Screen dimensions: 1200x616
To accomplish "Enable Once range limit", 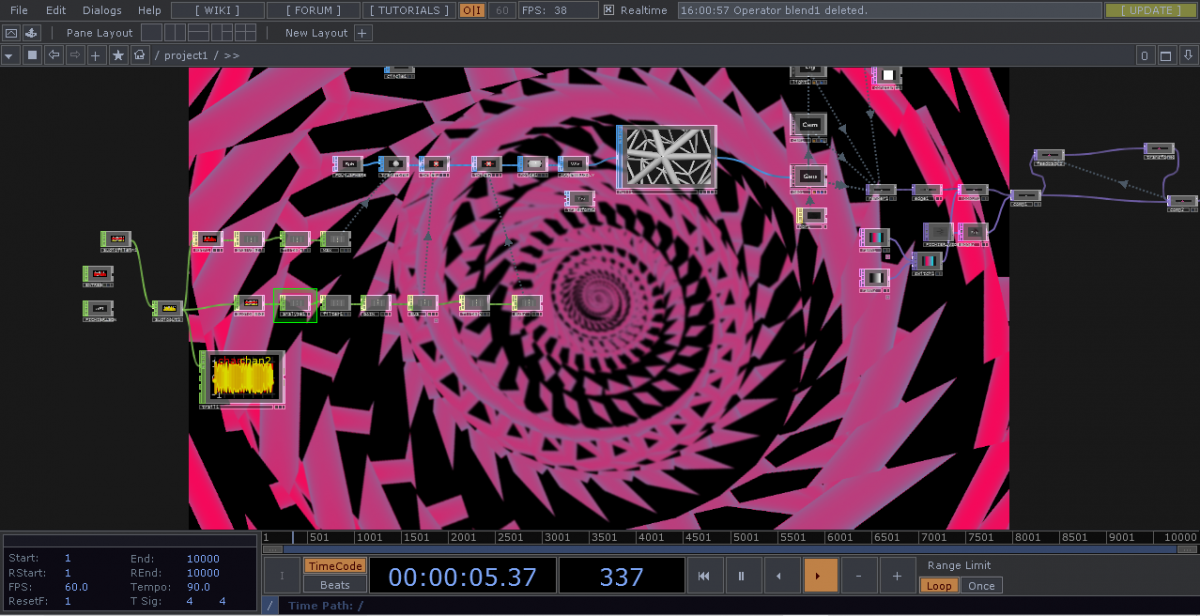I will 982,586.
